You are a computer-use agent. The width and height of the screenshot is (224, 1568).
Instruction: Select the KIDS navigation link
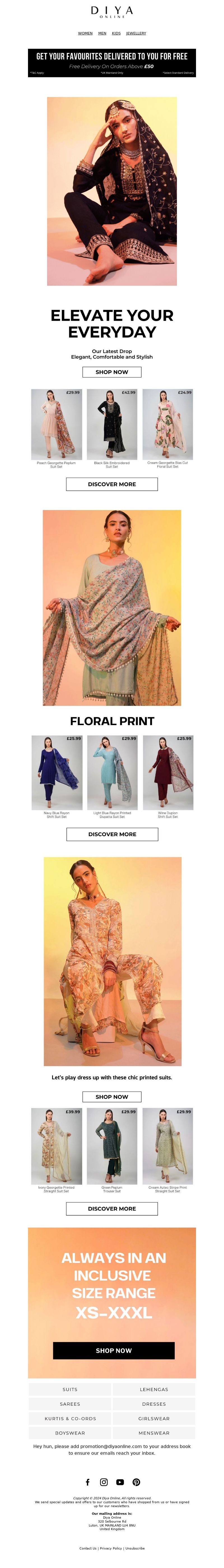[116, 33]
